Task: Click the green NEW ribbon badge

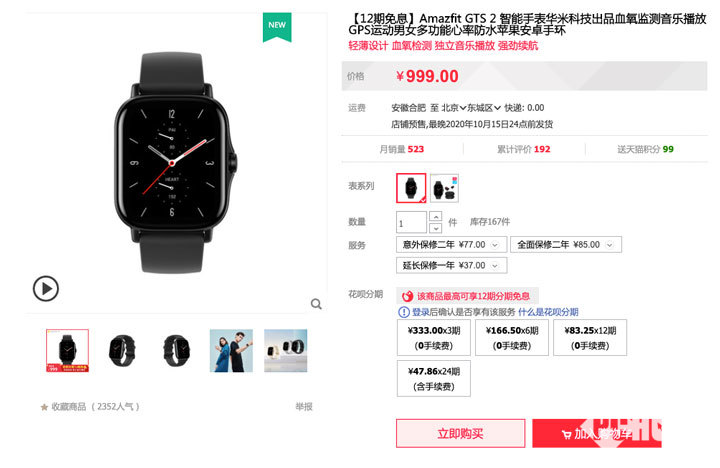Action: click(277, 27)
